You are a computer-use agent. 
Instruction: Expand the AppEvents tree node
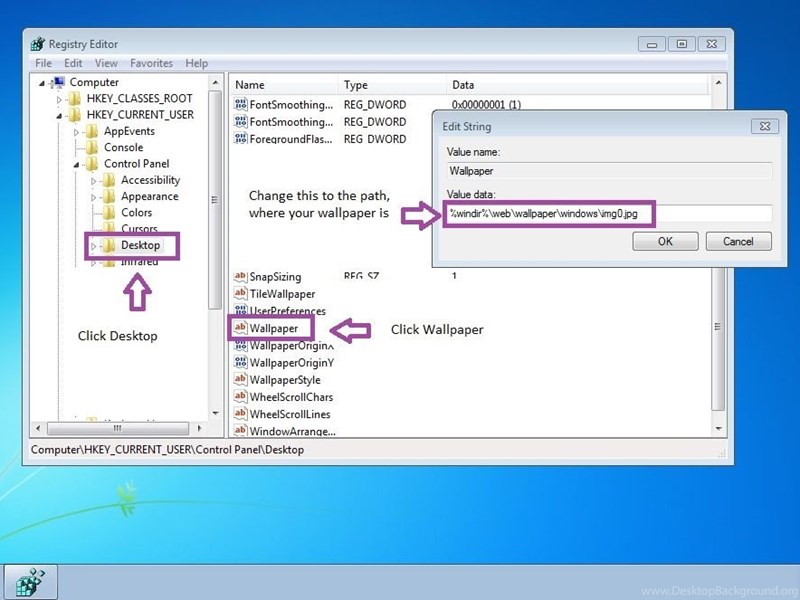point(78,131)
